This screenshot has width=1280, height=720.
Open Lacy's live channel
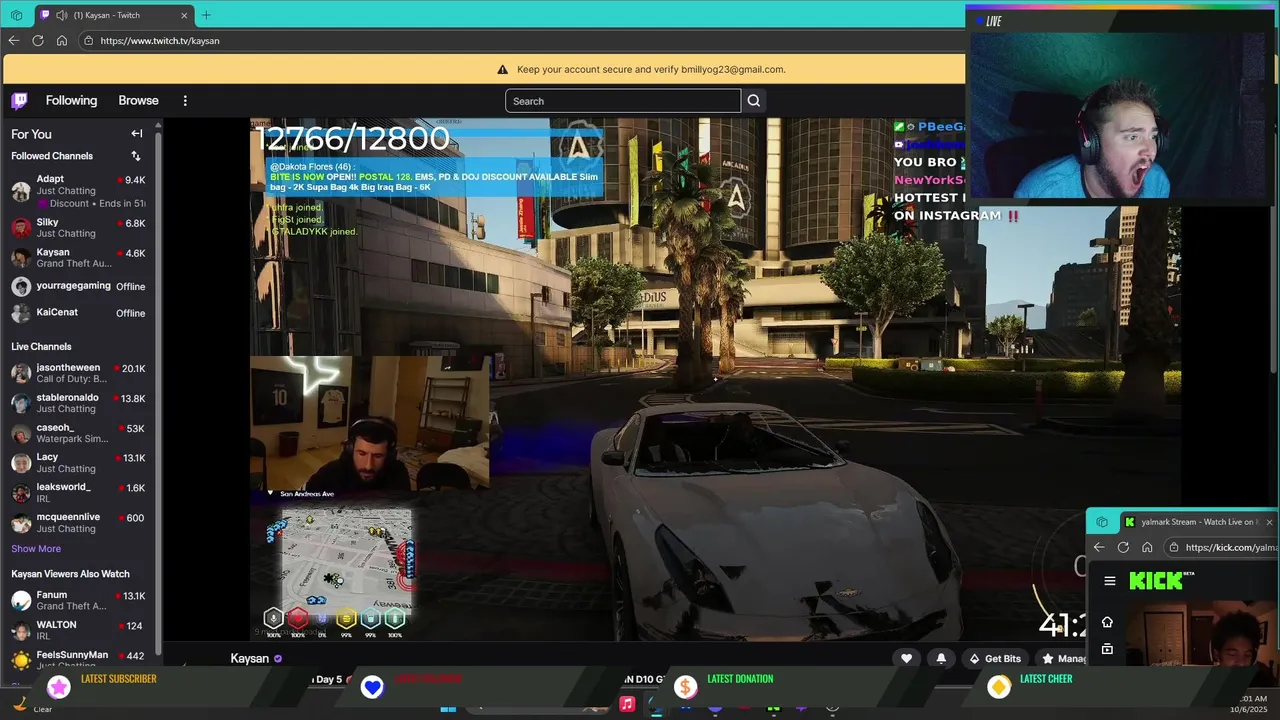[78, 462]
